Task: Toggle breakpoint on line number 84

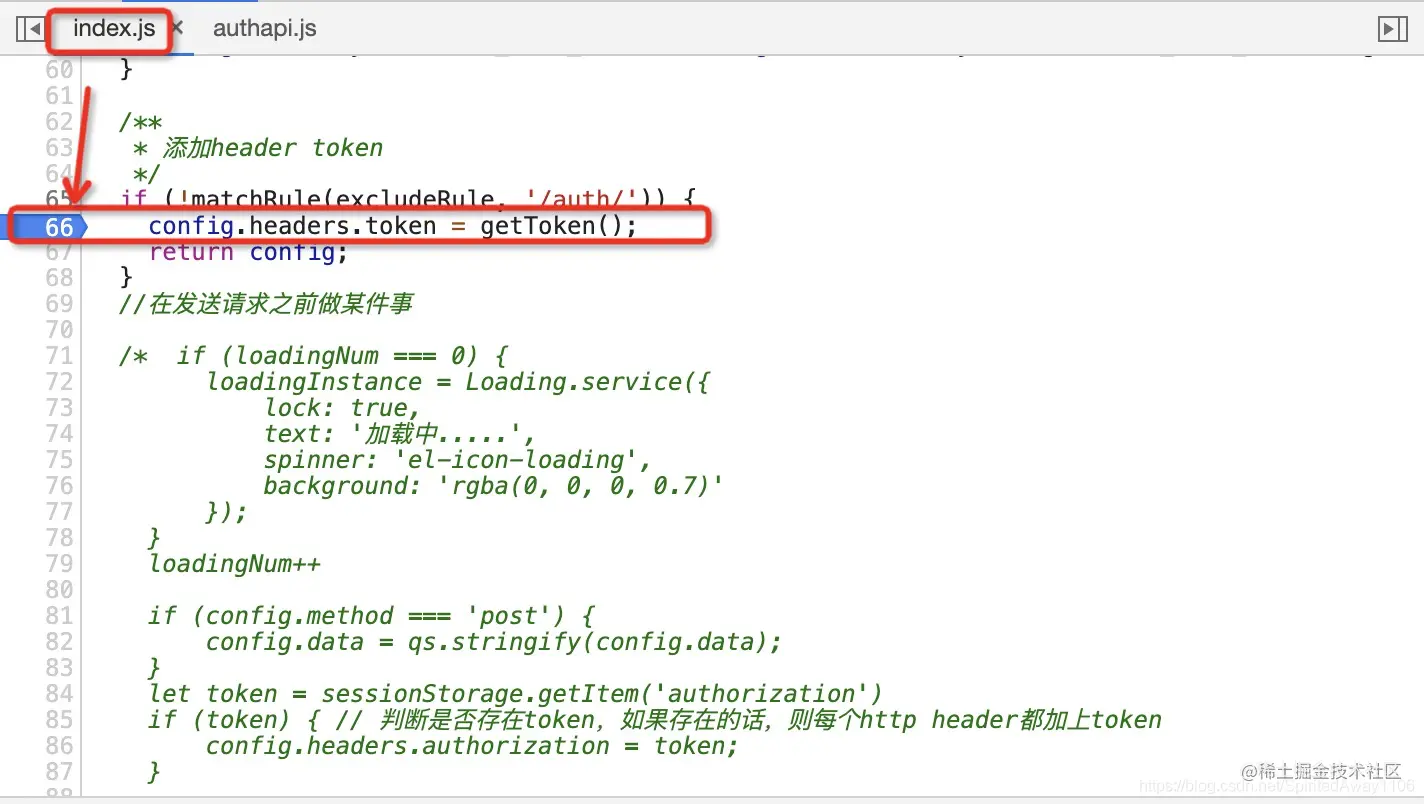Action: pyautogui.click(x=60, y=693)
